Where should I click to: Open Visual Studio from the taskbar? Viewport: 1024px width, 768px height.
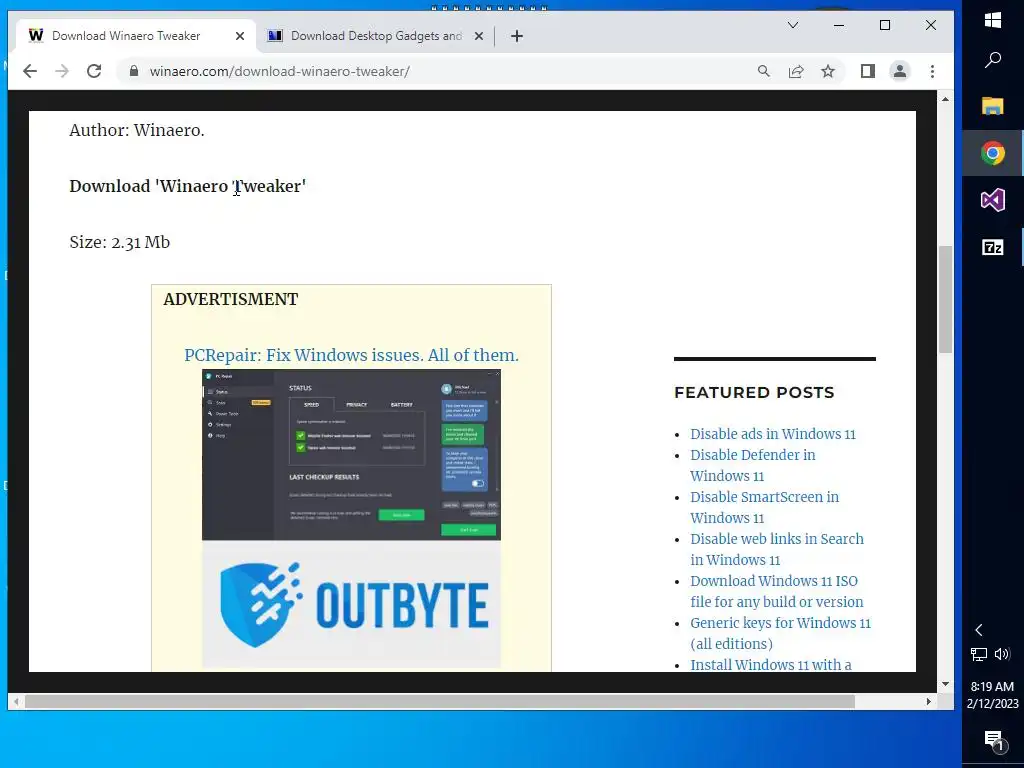[x=993, y=200]
